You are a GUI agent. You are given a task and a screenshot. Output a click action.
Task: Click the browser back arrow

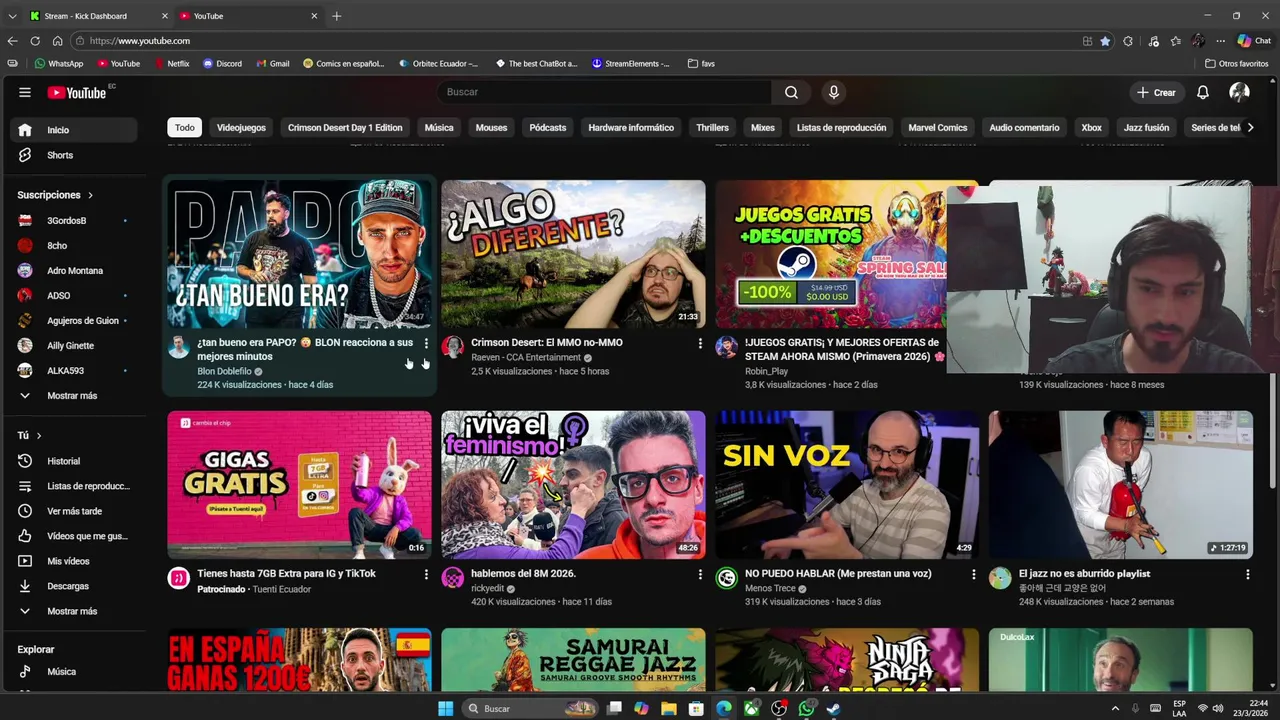click(x=12, y=41)
